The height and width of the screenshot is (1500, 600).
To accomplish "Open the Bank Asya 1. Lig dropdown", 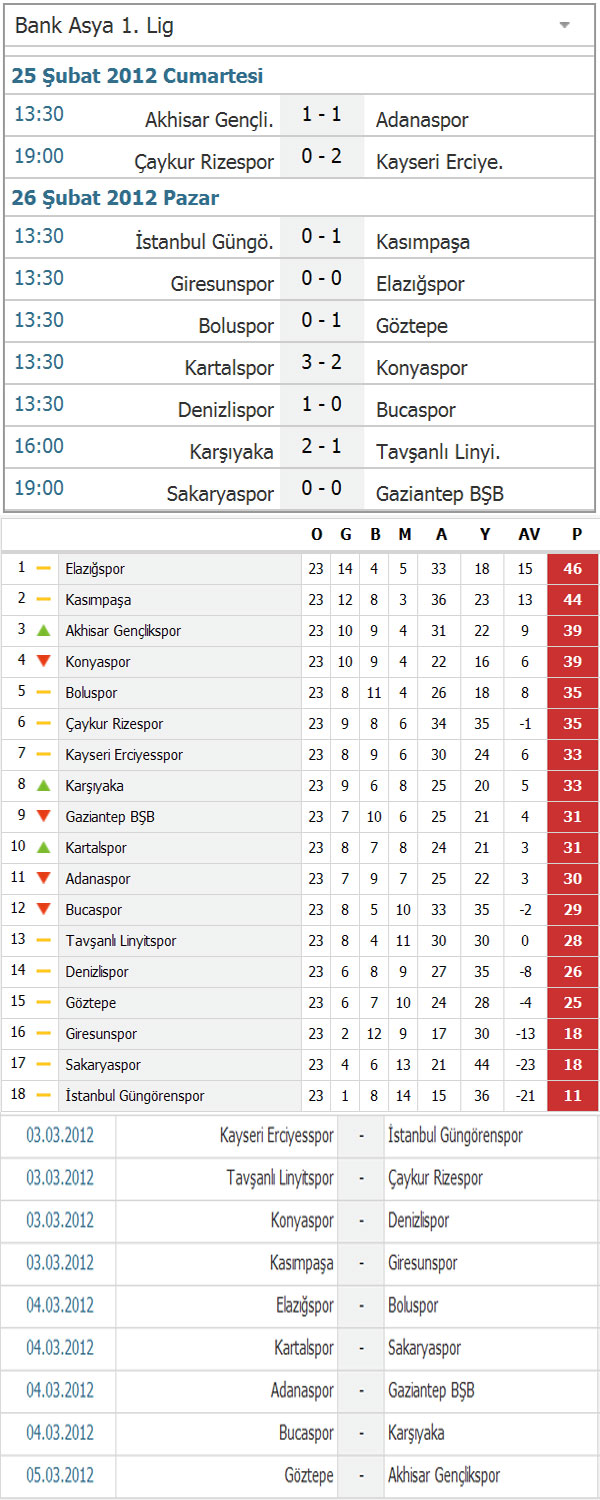I will pyautogui.click(x=298, y=26).
